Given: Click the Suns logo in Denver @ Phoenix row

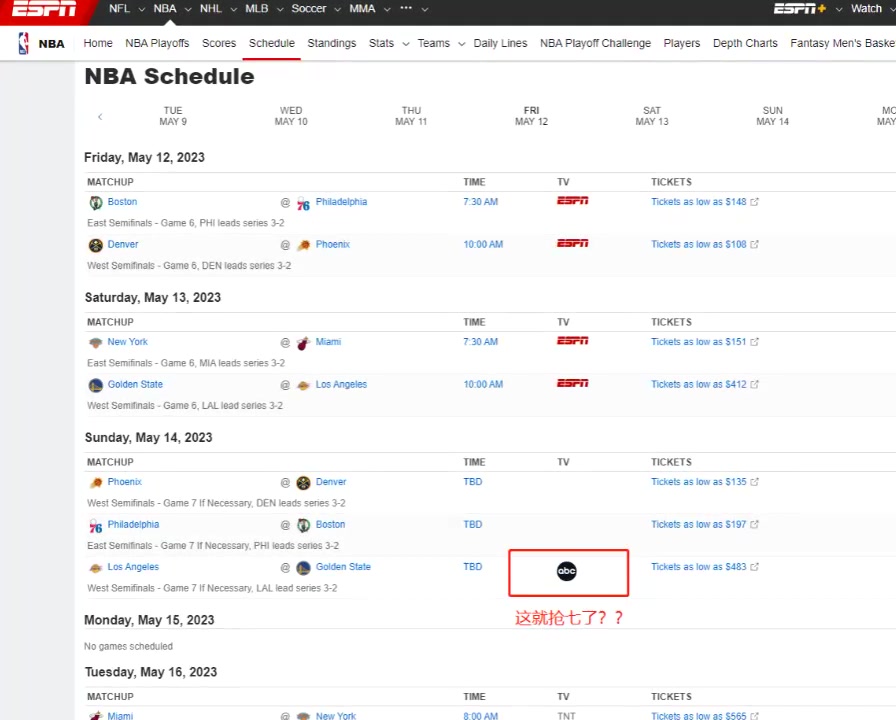Looking at the screenshot, I should pos(303,245).
